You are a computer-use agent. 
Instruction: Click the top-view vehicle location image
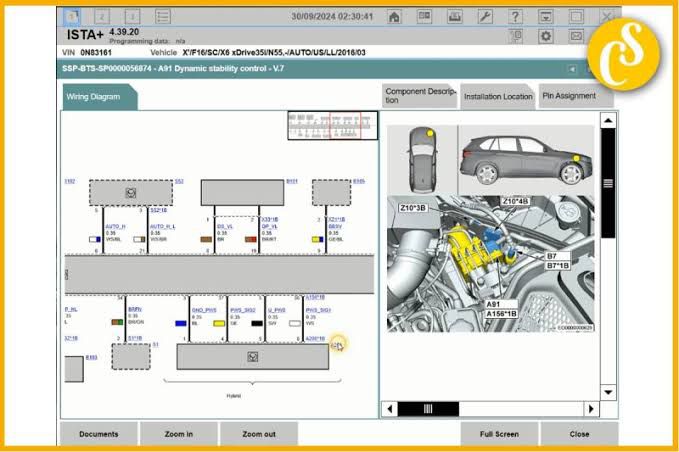click(x=422, y=160)
